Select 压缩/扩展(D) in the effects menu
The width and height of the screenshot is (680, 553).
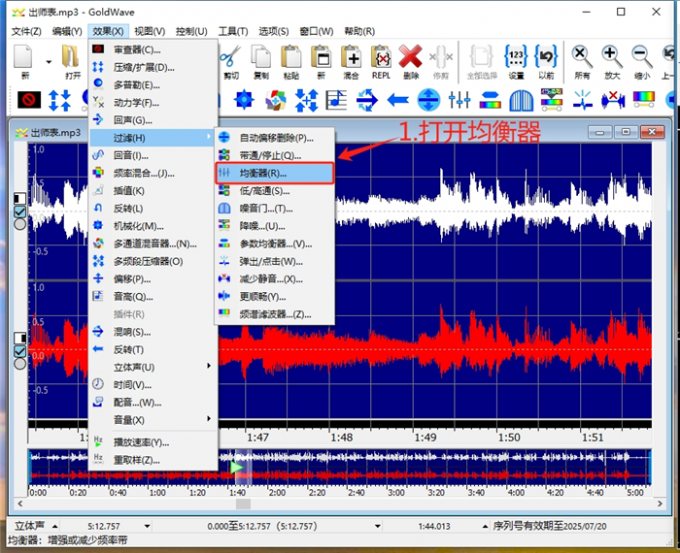coord(153,68)
